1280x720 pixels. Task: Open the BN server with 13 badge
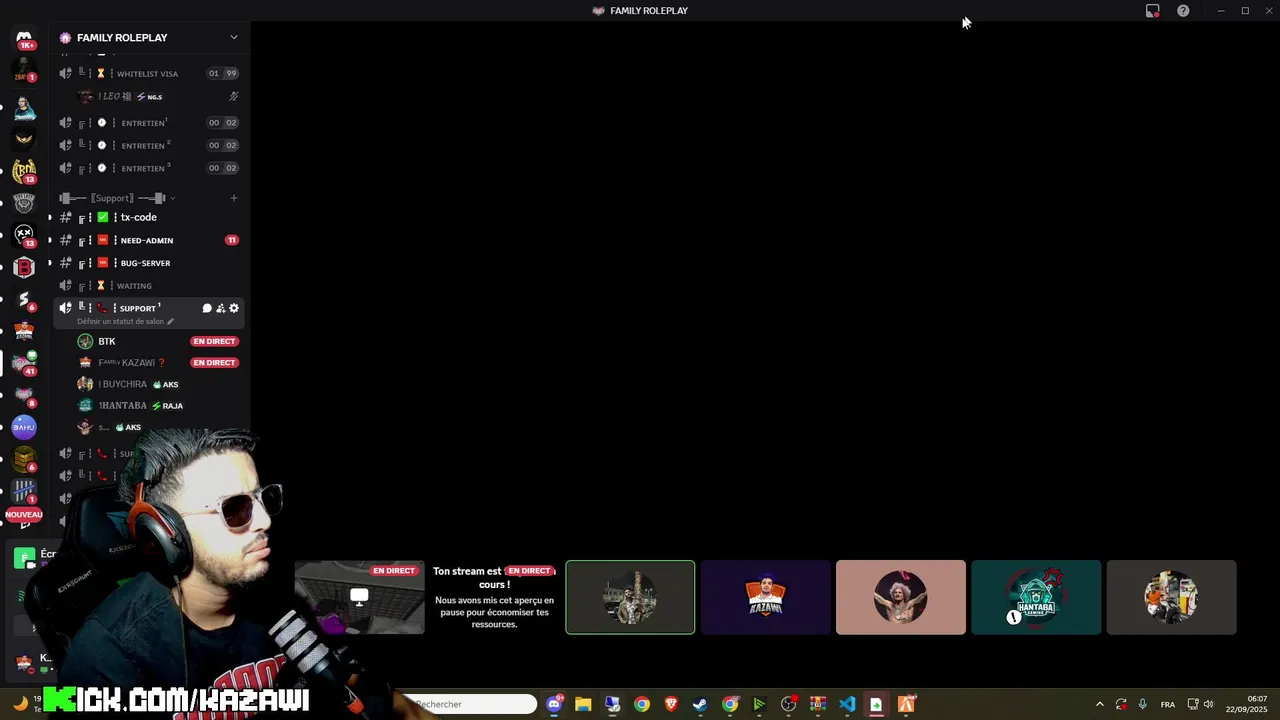tap(24, 171)
